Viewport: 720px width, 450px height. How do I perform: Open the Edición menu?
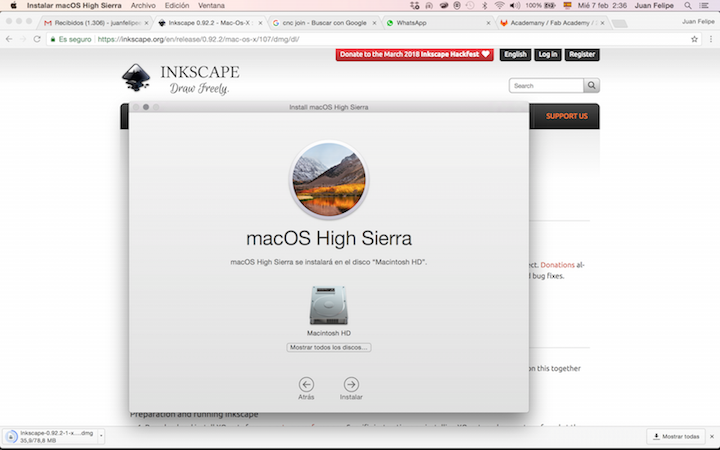click(x=177, y=6)
